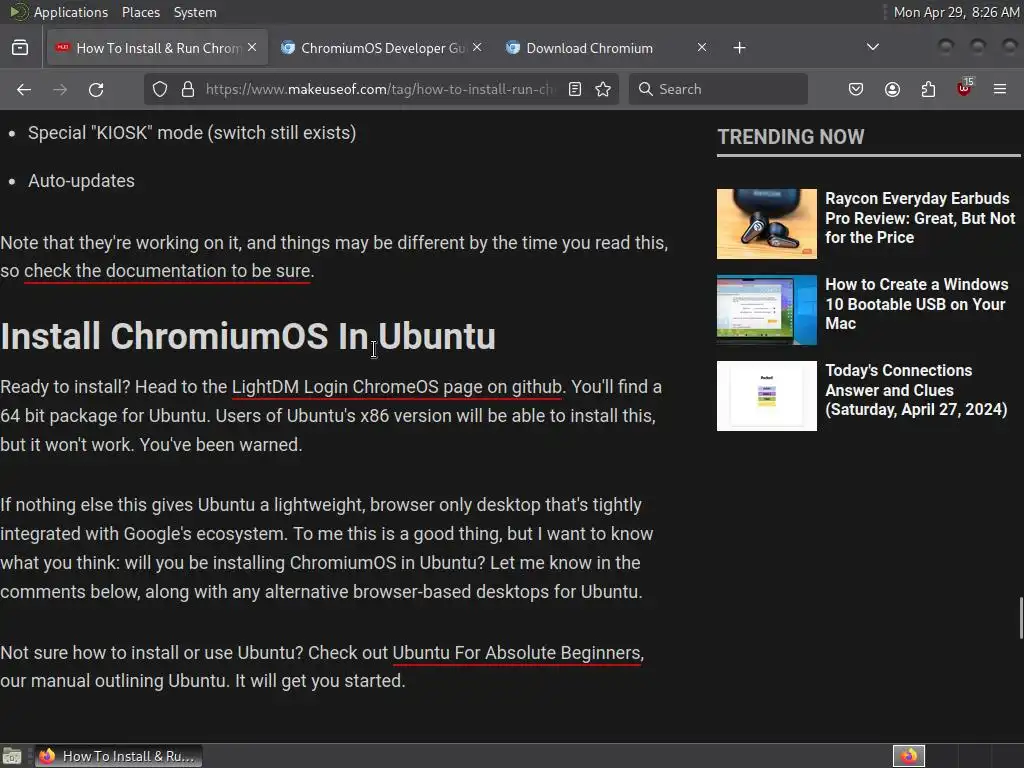Go back to previous page
Screen dimensions: 1024x768
(x=24, y=89)
